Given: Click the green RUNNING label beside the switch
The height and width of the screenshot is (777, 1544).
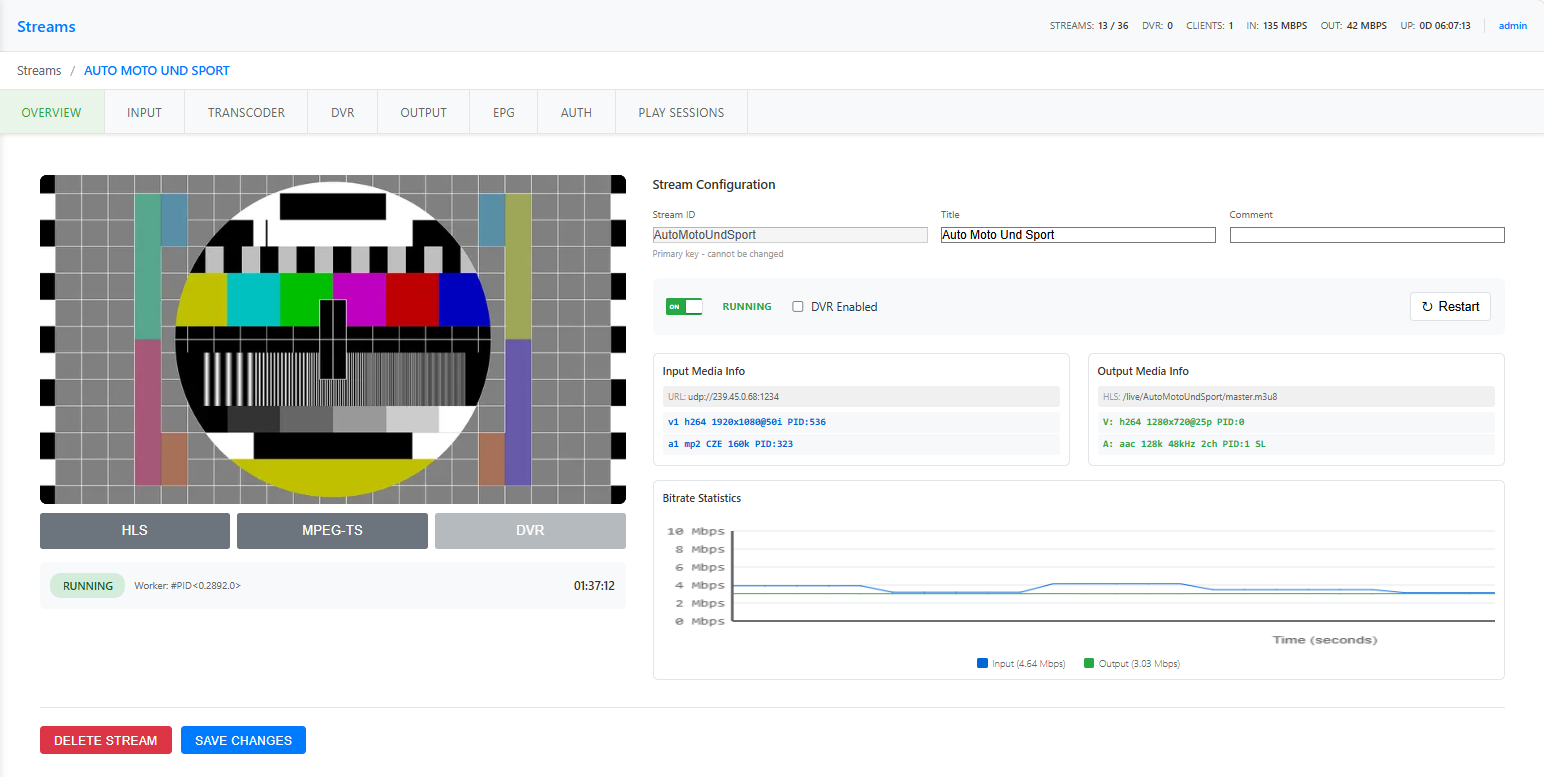Looking at the screenshot, I should click(747, 307).
